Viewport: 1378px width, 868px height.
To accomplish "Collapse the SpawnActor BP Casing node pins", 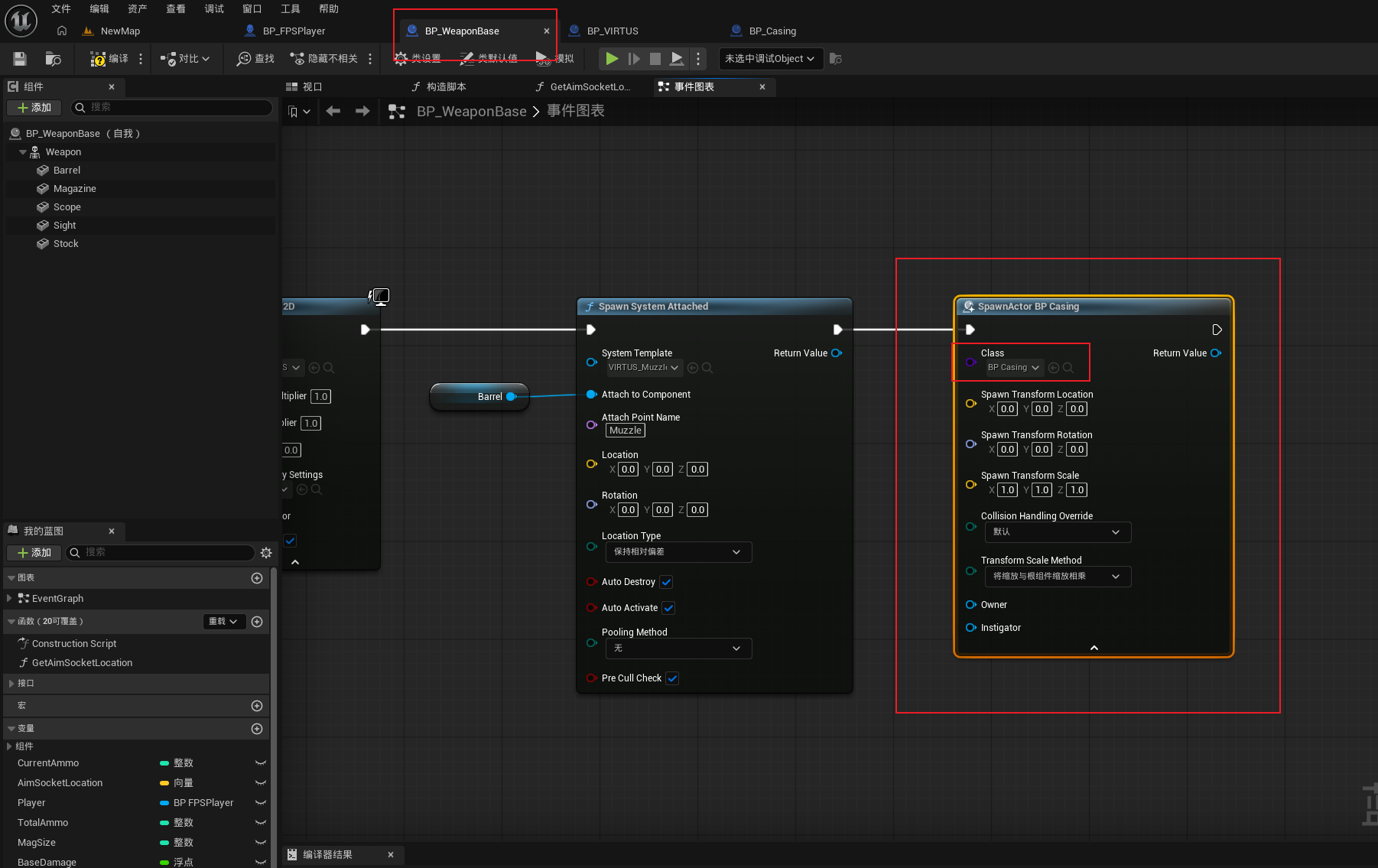I will pyautogui.click(x=1094, y=648).
